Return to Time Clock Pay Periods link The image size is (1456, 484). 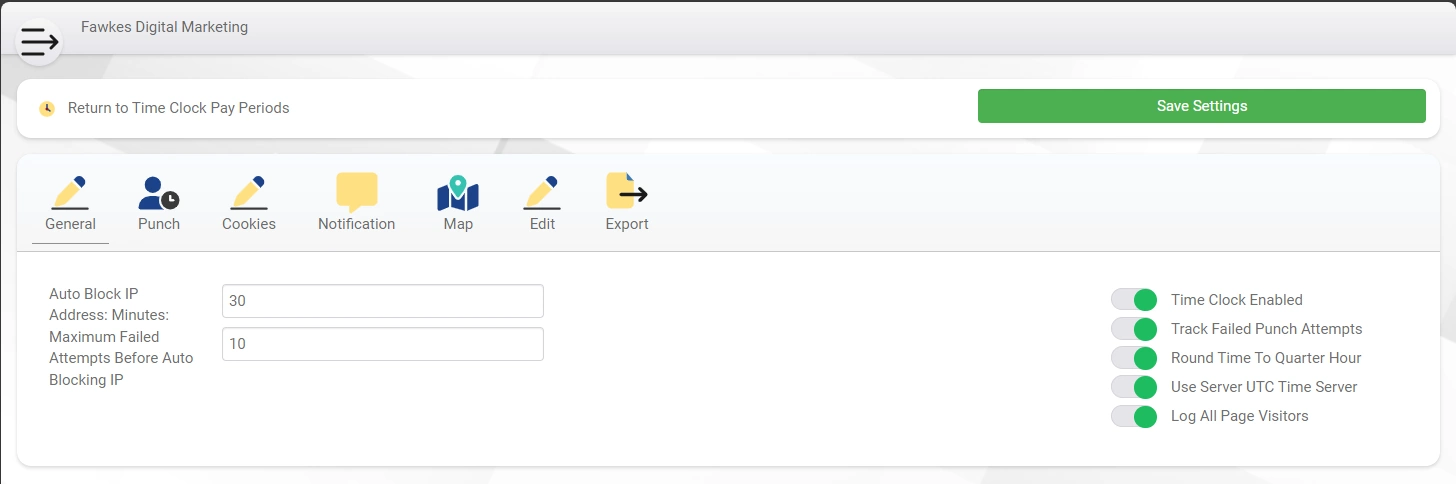point(179,108)
